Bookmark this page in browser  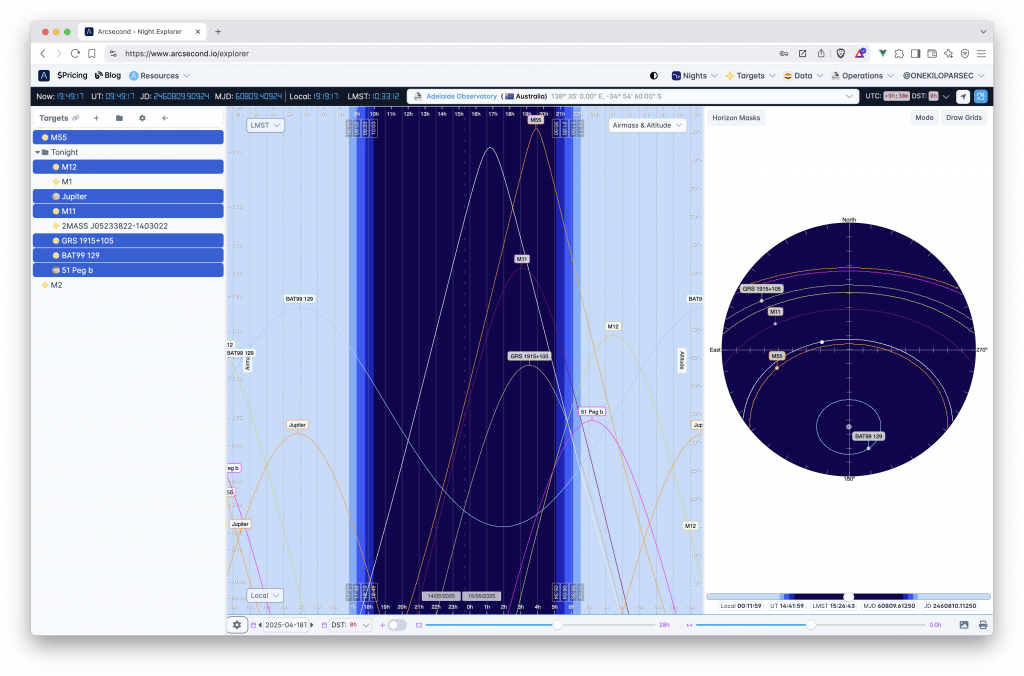click(92, 54)
